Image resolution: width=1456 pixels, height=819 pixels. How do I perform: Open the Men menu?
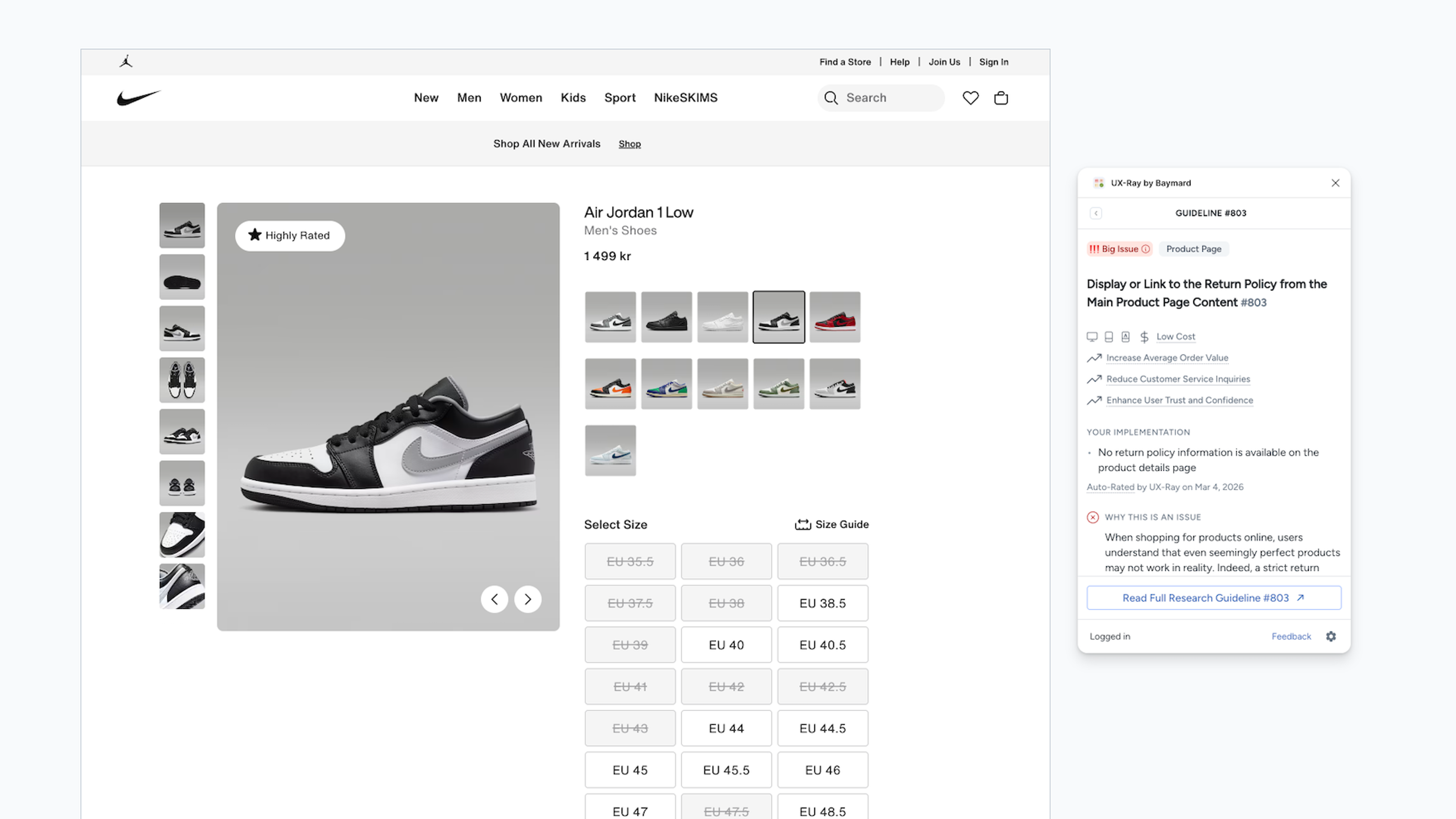pos(469,98)
